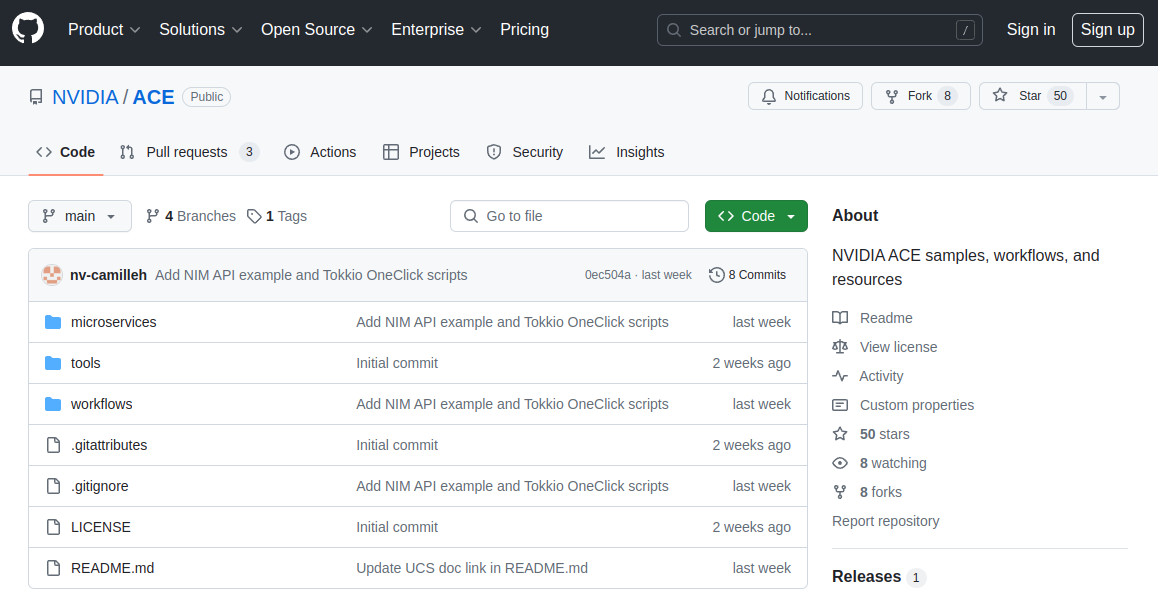Click the Notifications button
Screen dimensions: 1158x598
pos(805,97)
